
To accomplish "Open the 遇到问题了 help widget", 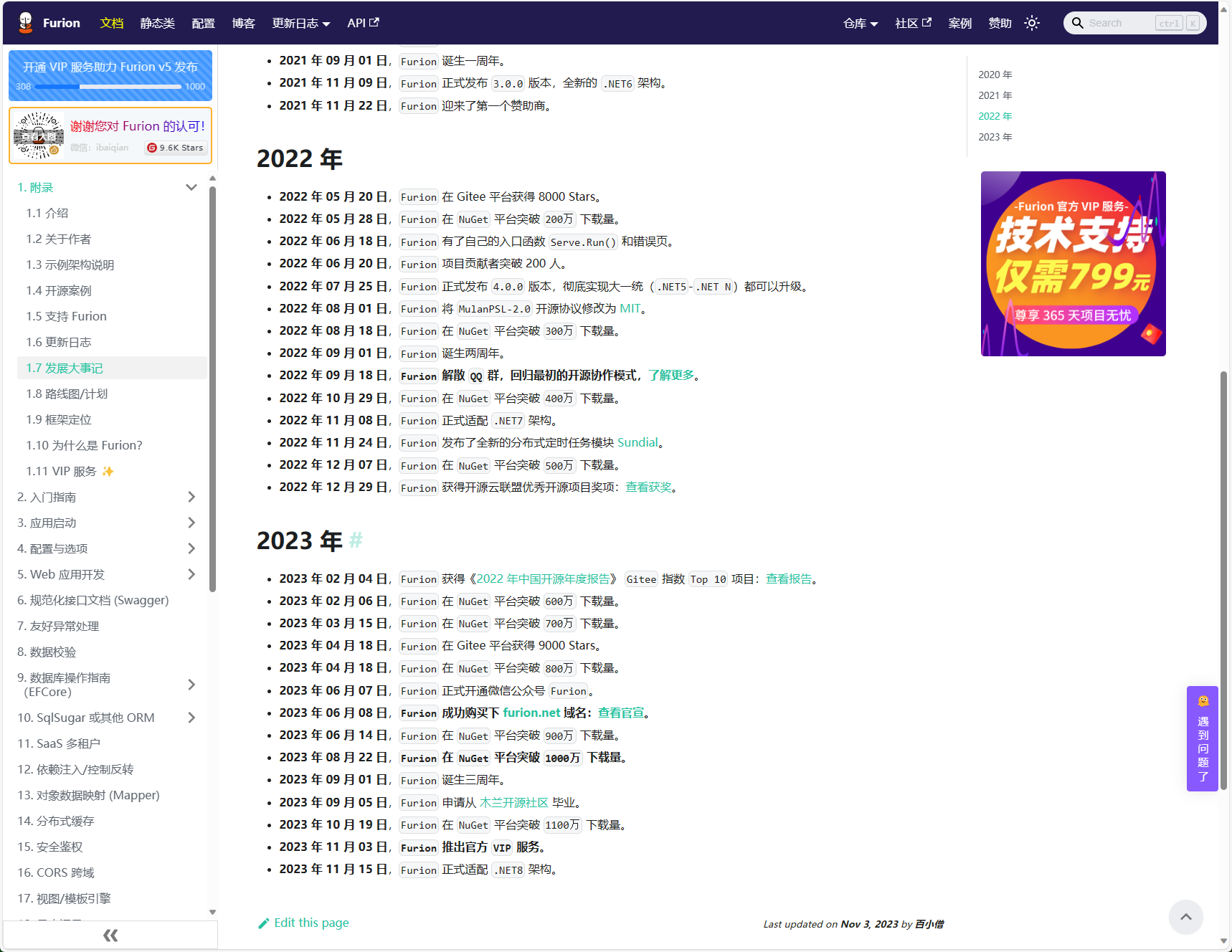I will point(1203,739).
